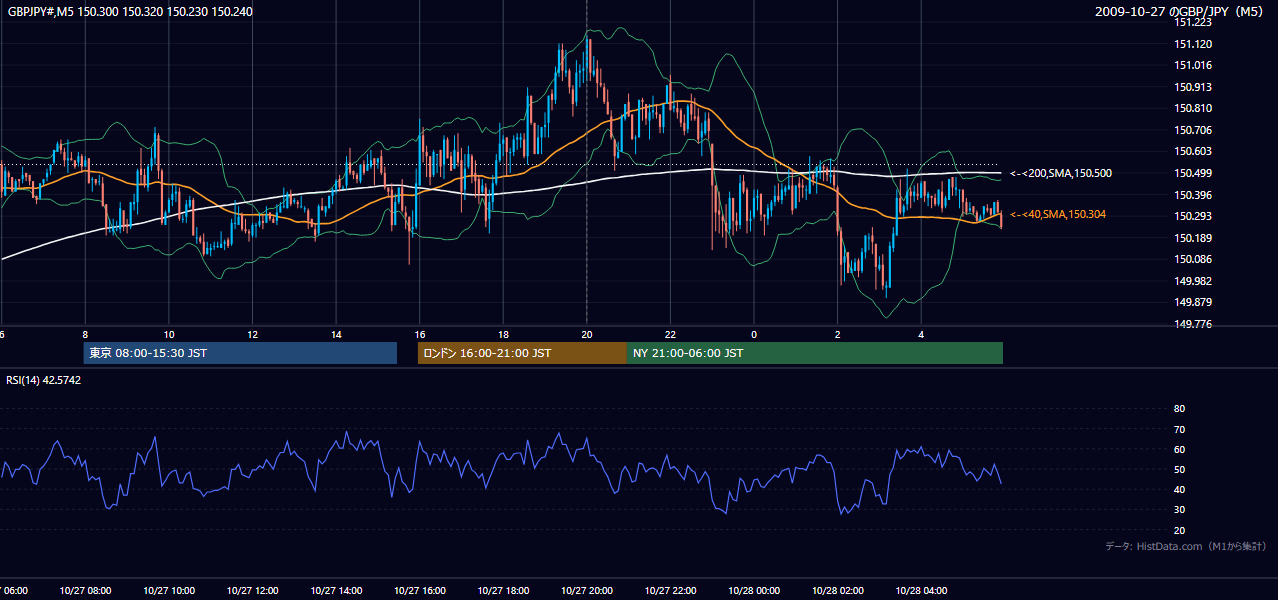This screenshot has width=1278, height=600.
Task: Click the RSI(14) 42.5742 indicator label
Action: 44,380
